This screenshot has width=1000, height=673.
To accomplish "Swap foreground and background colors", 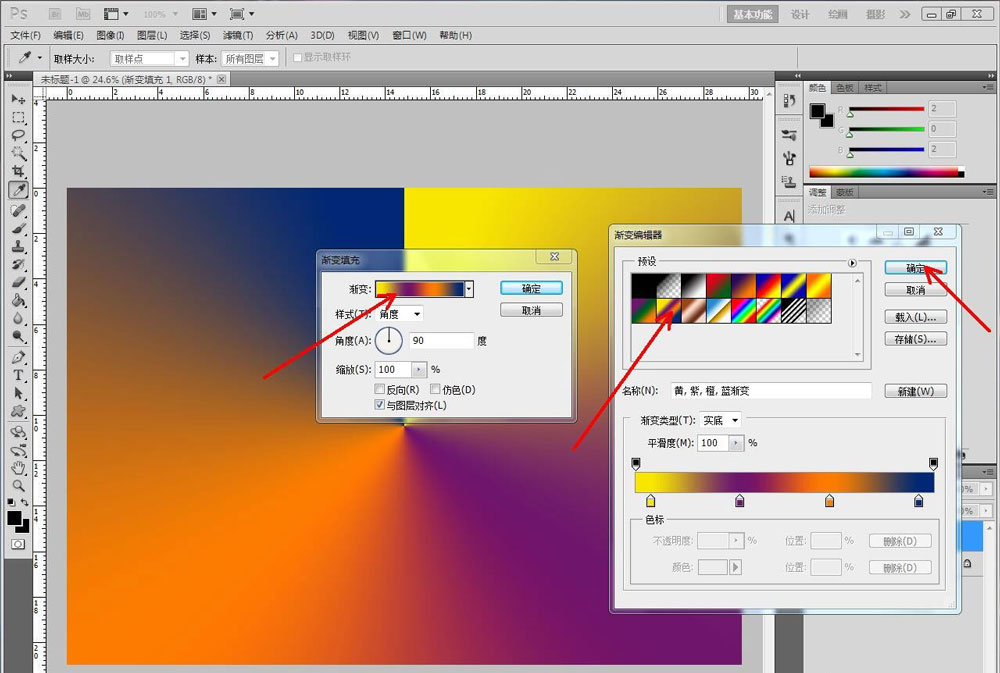I will coord(25,502).
